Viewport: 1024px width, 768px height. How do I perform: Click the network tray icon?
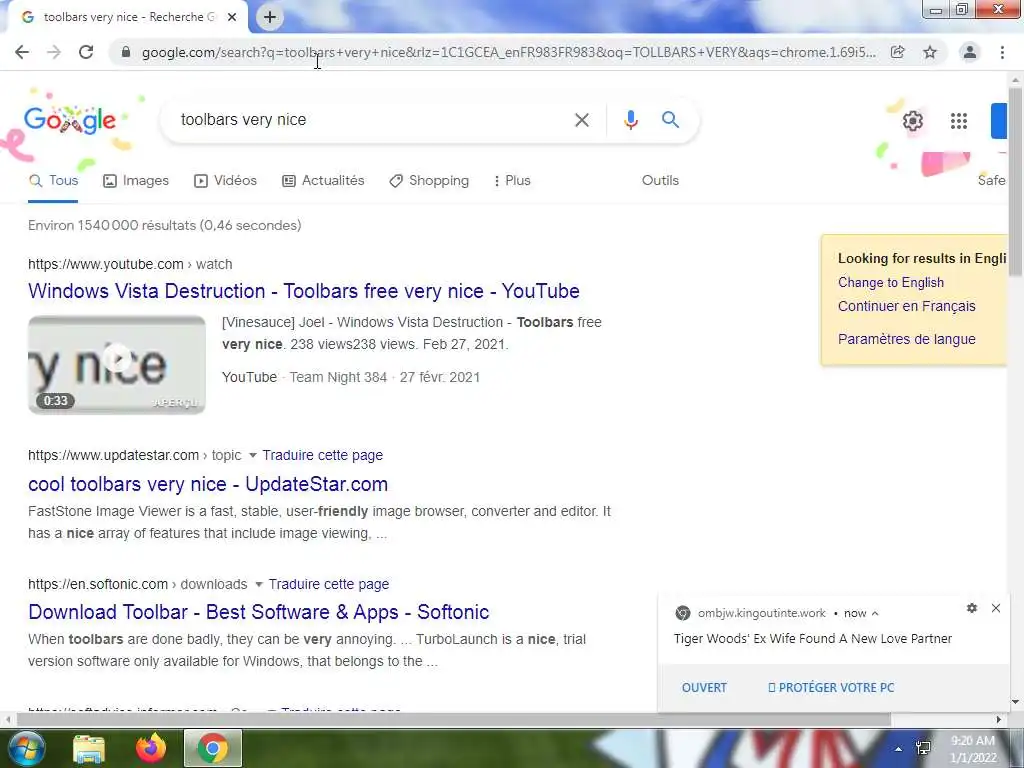point(923,748)
